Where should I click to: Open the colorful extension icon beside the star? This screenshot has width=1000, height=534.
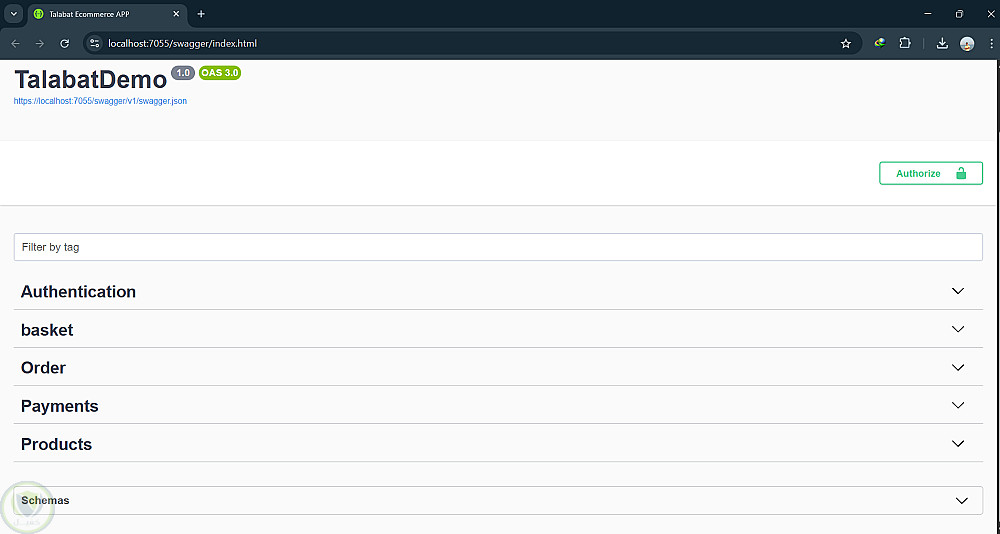(880, 43)
